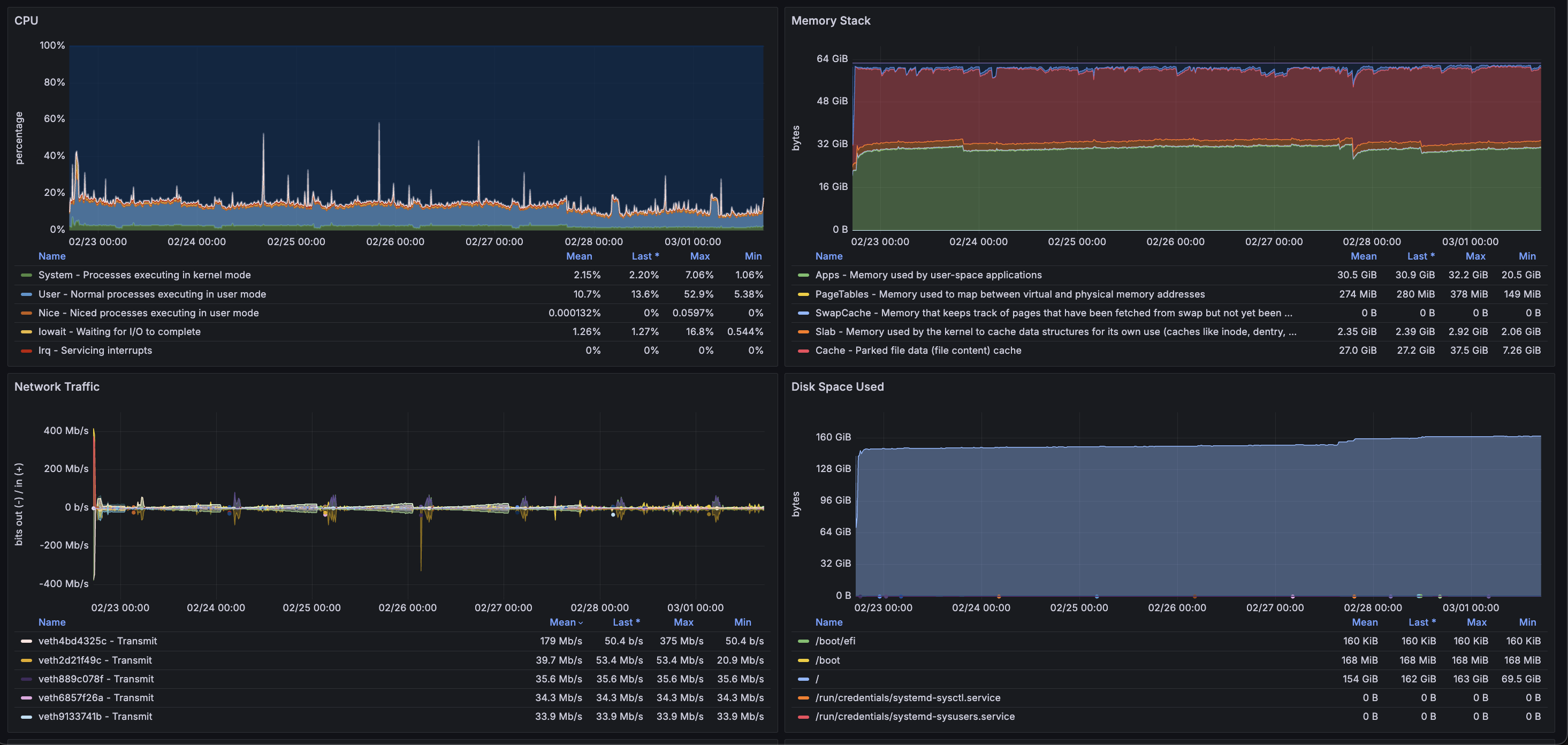This screenshot has height=745, width=1568.
Task: Click the orange Slab legend color icon
Action: pyautogui.click(x=803, y=332)
